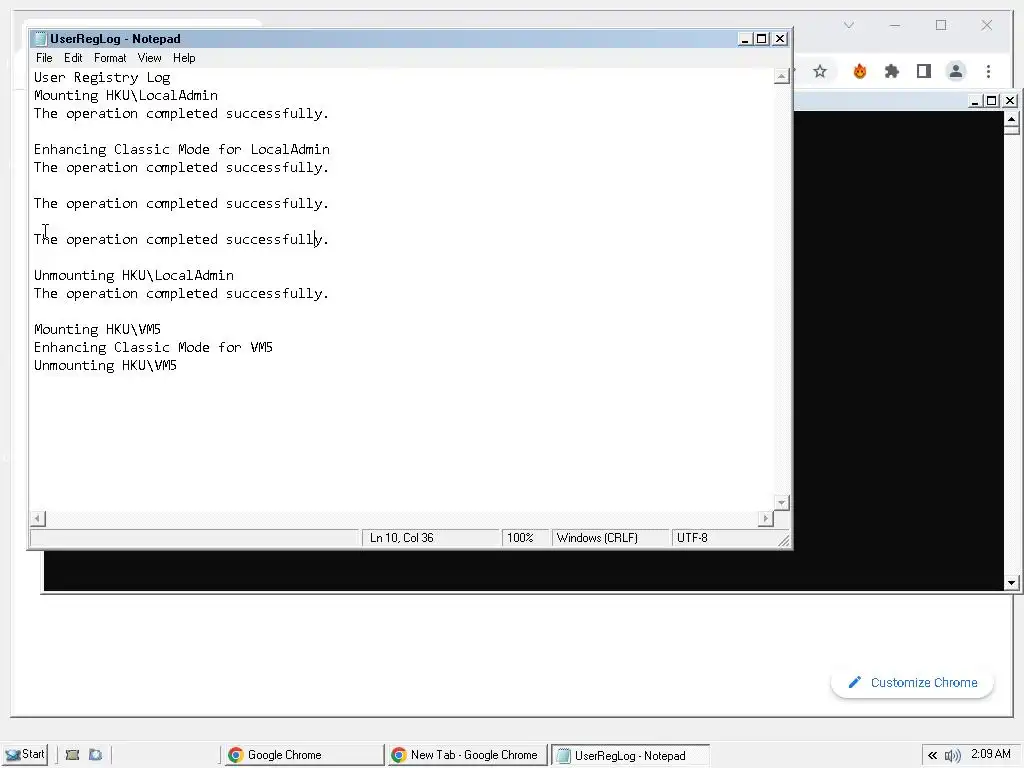
Task: Click the 2:09 AM clock in the tray
Action: tap(990, 754)
